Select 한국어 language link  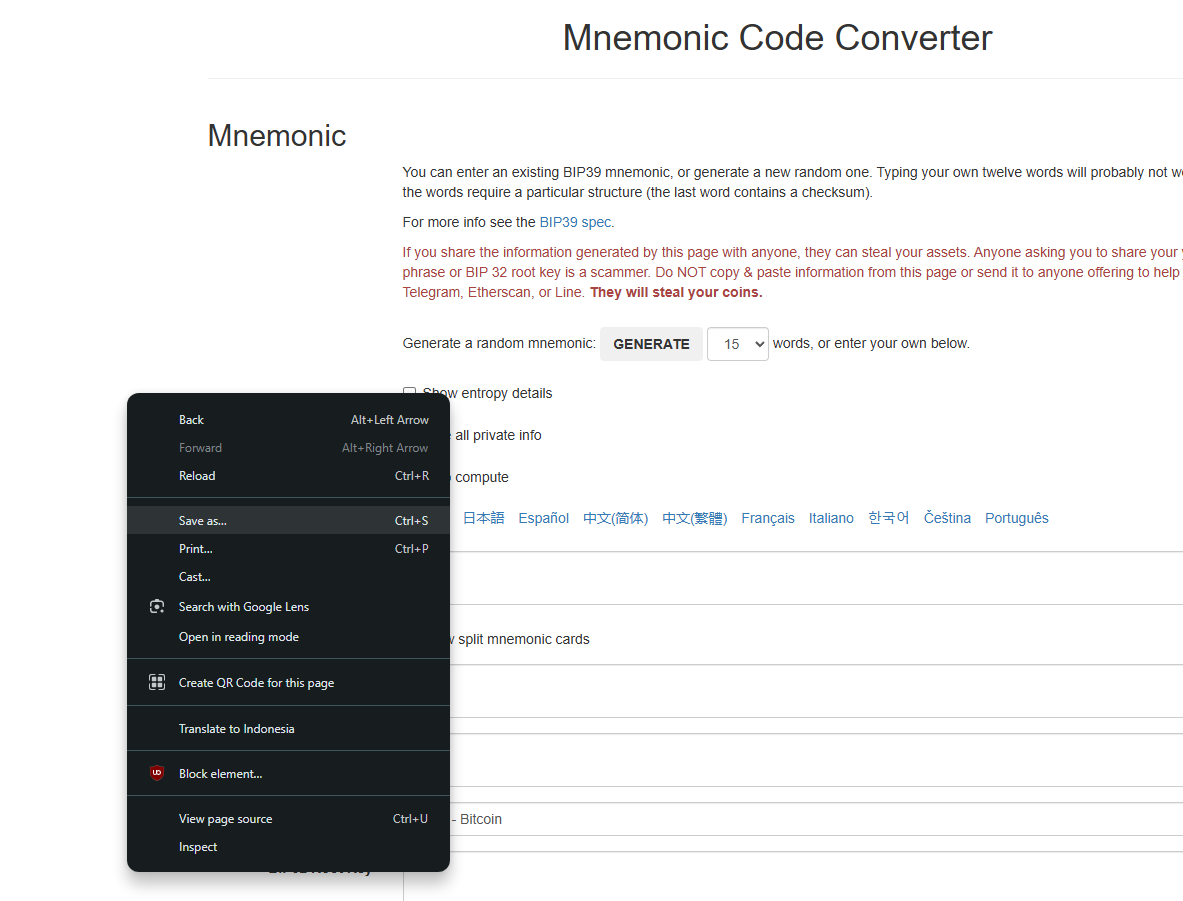click(889, 518)
